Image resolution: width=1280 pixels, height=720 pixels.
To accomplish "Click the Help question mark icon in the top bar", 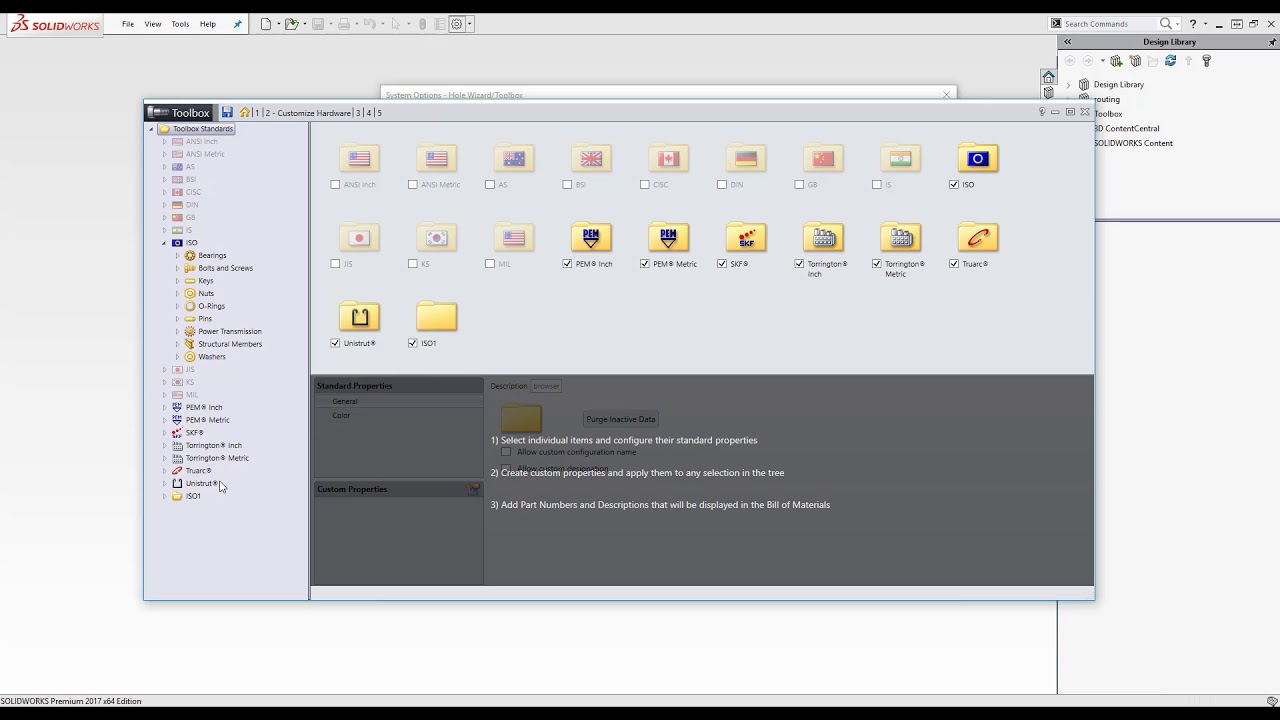I will click(1193, 24).
